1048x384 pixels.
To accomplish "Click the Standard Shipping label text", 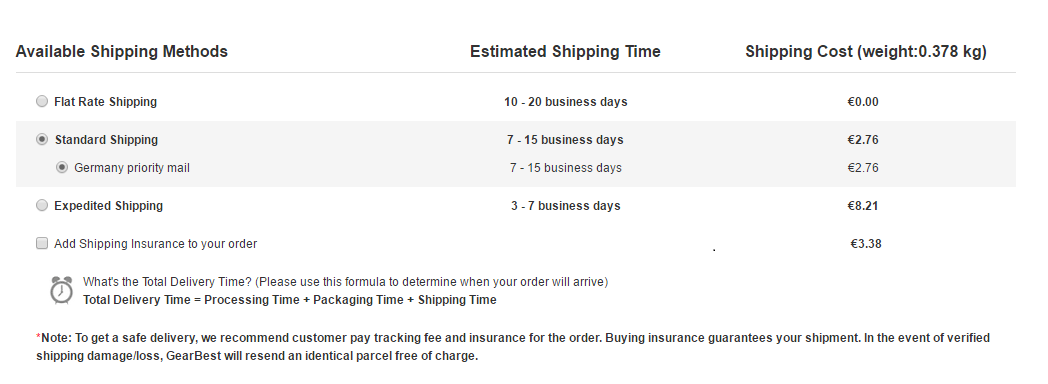I will coord(106,140).
